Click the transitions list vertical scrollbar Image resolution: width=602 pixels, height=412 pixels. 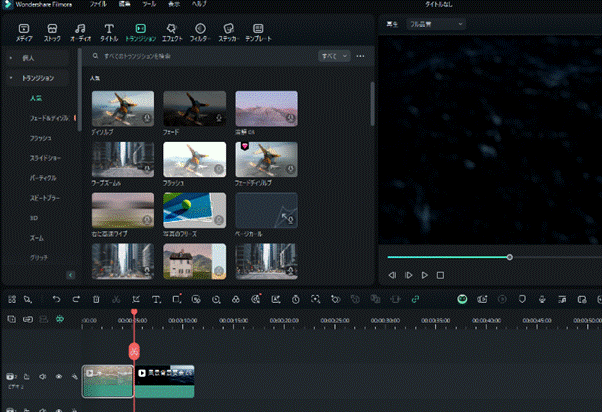372,104
